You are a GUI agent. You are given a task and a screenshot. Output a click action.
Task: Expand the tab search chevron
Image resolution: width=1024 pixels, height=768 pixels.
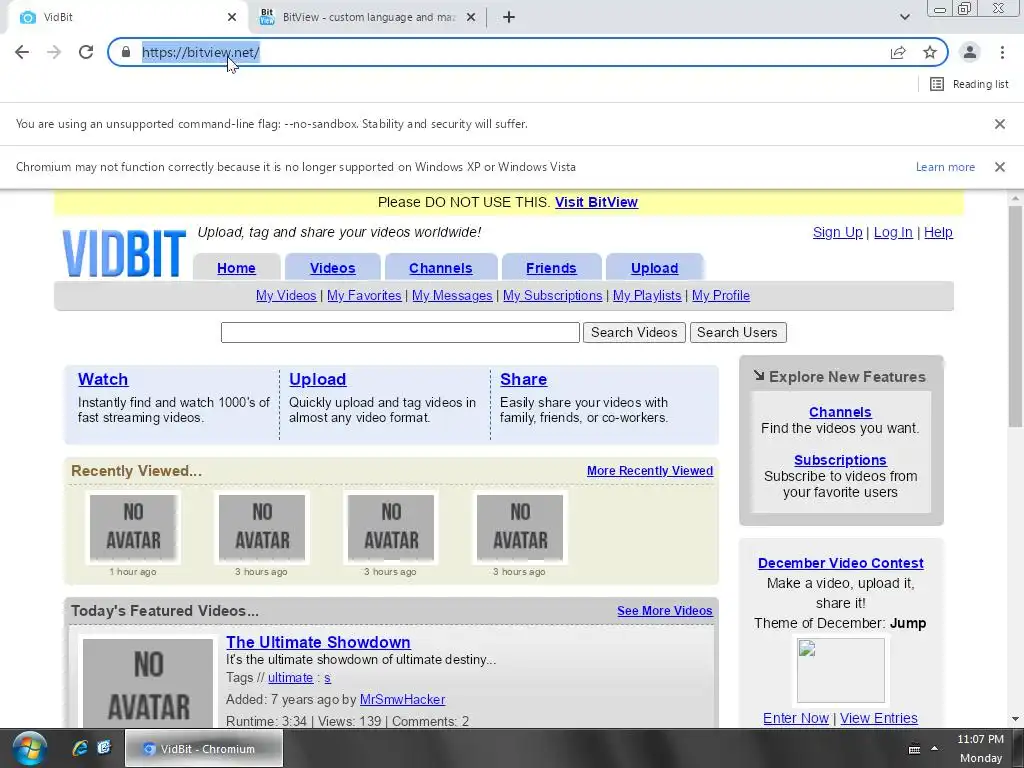(904, 17)
